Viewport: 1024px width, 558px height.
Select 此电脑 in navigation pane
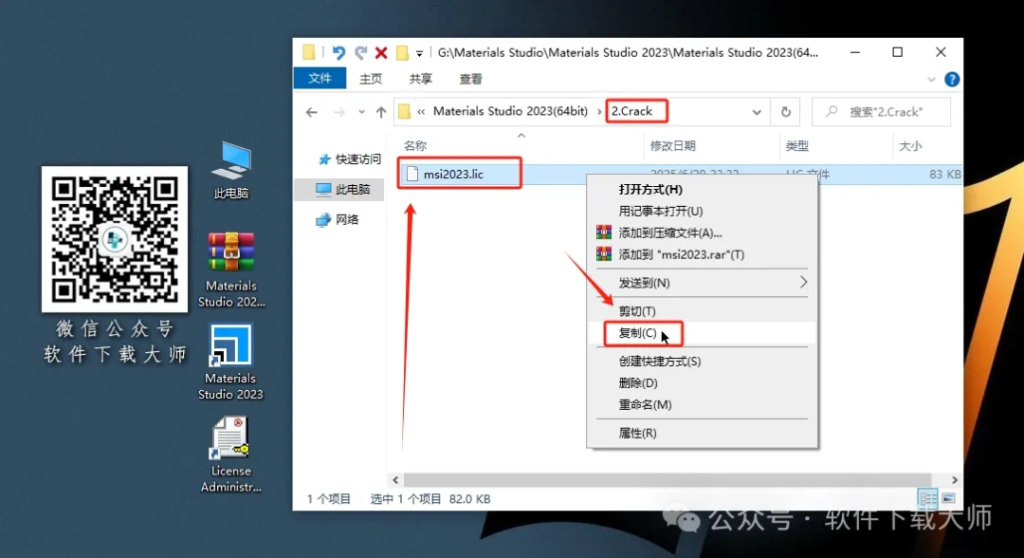pyautogui.click(x=344, y=189)
